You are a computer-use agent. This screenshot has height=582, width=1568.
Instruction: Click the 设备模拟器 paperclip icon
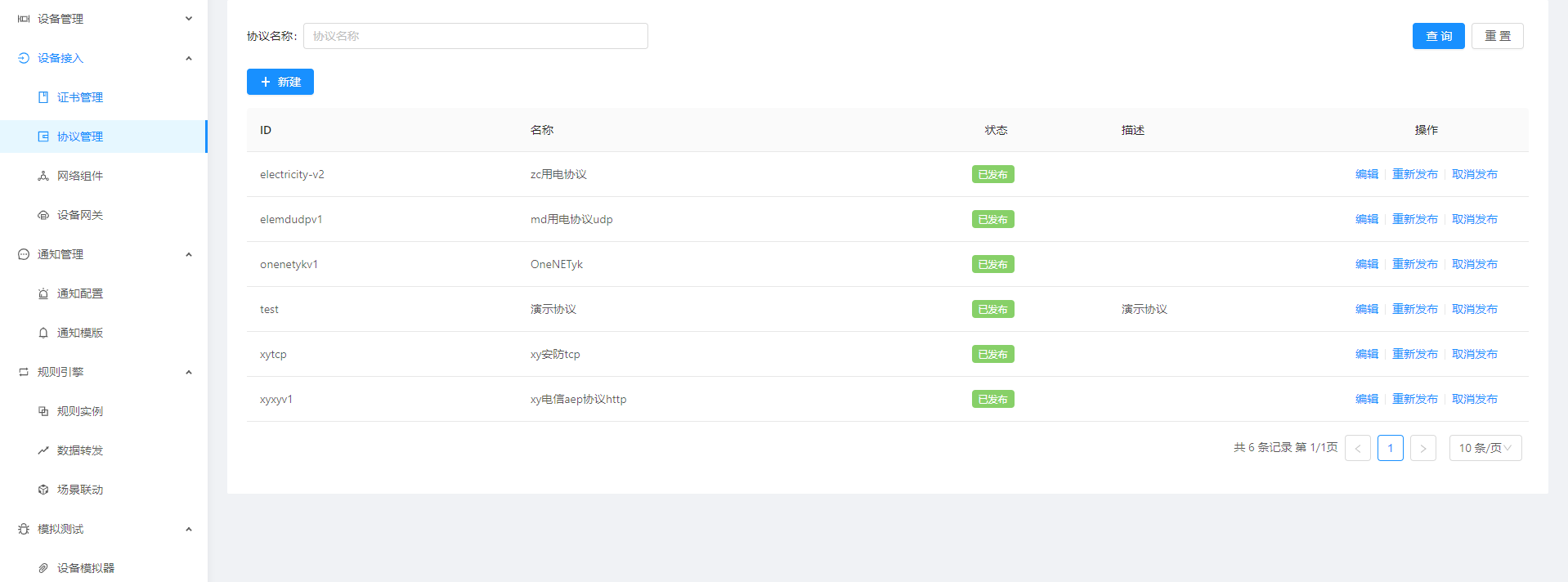click(x=43, y=568)
